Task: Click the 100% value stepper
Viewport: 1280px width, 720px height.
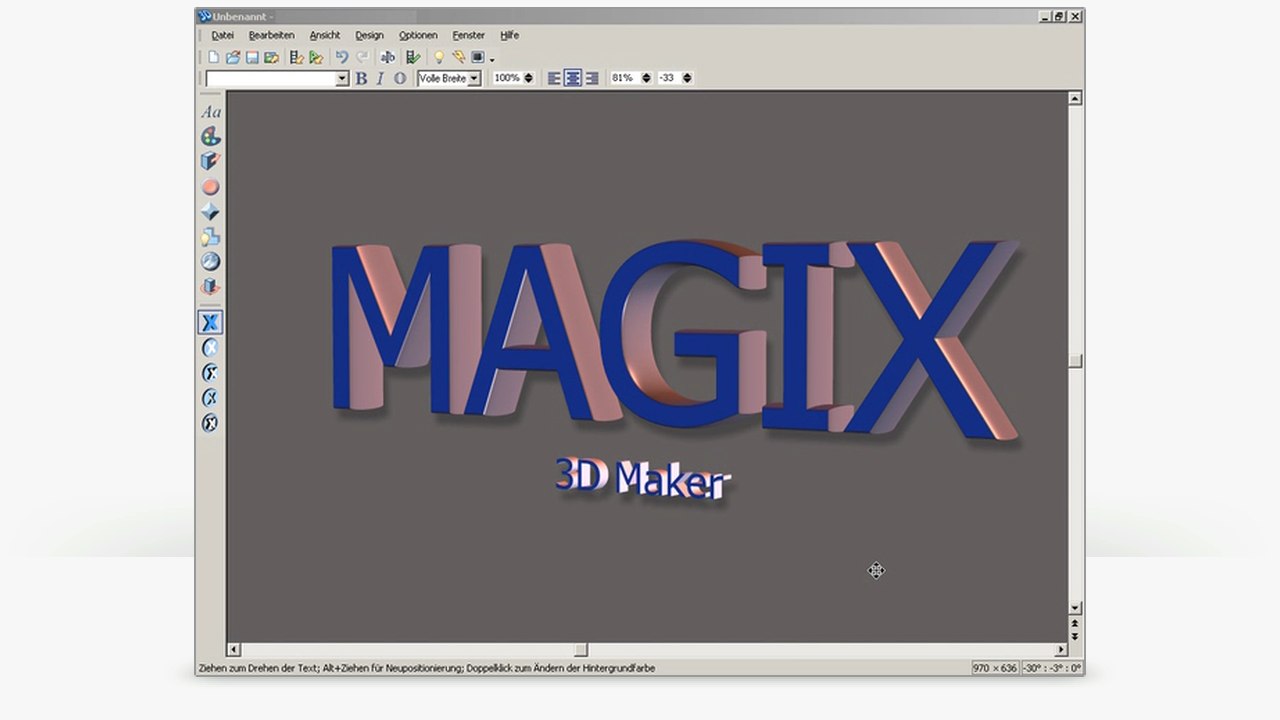Action: 528,78
